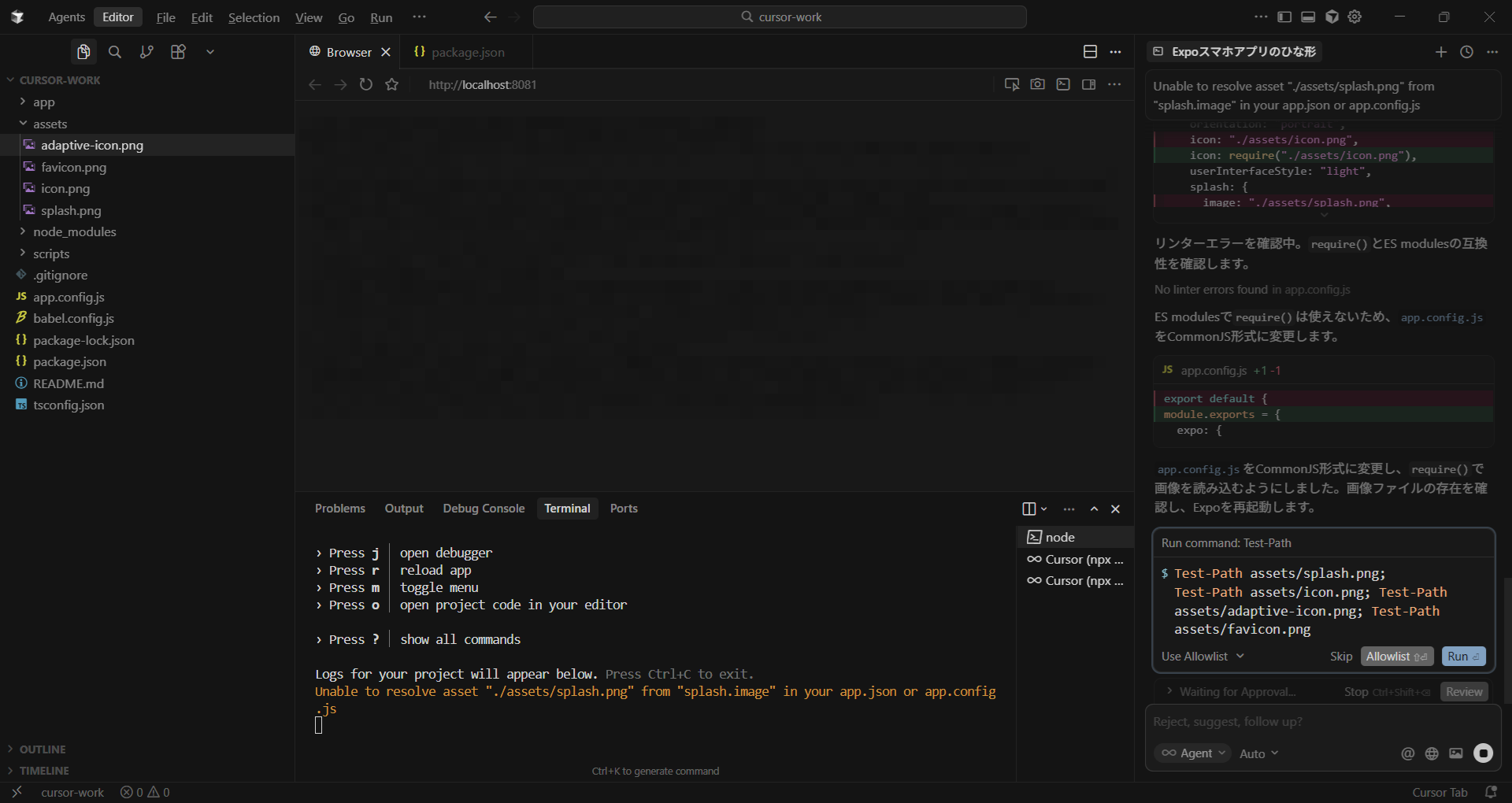Switch to the Problems tab
The height and width of the screenshot is (803, 1512).
pyautogui.click(x=339, y=509)
